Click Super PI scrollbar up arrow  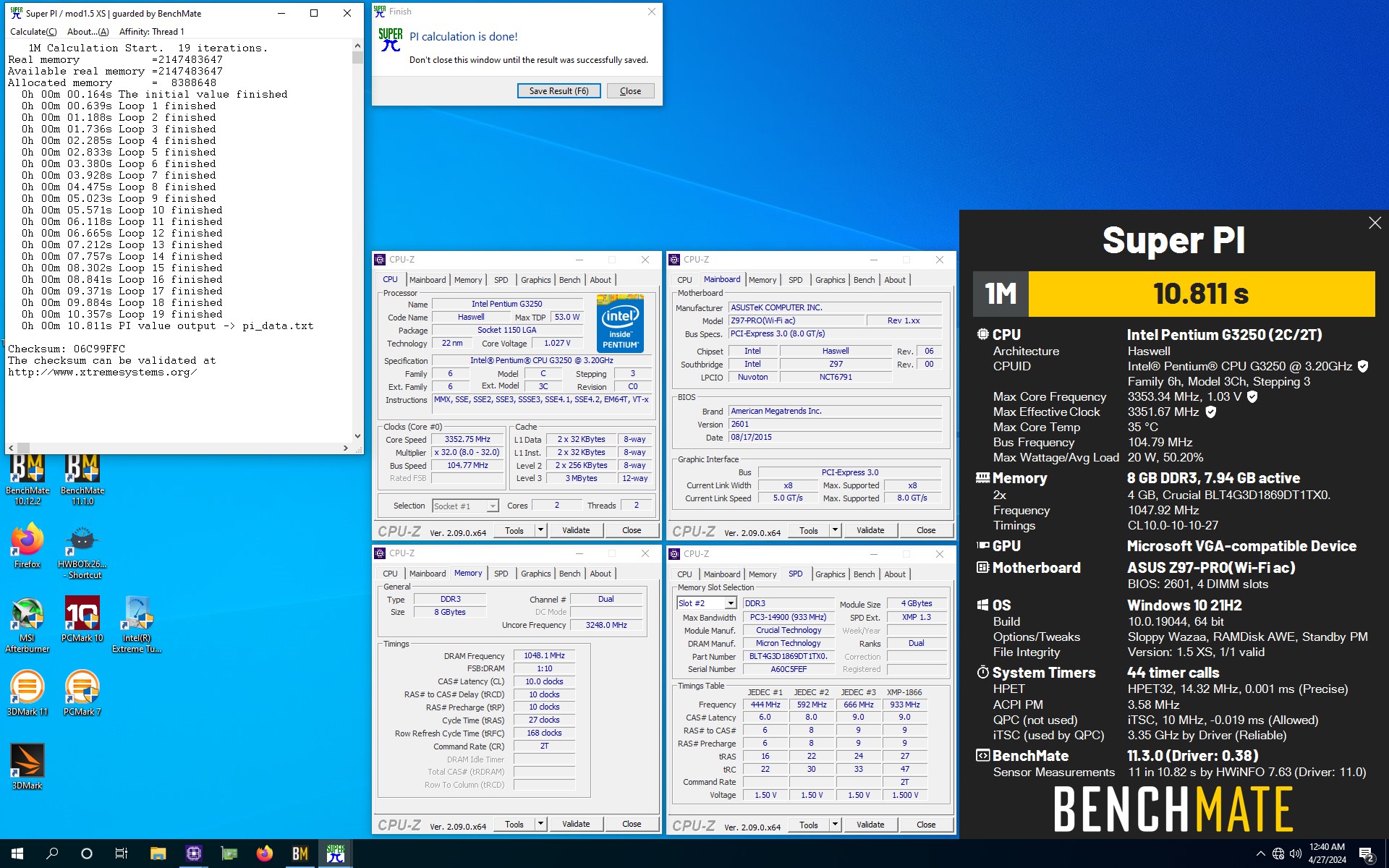tap(357, 45)
